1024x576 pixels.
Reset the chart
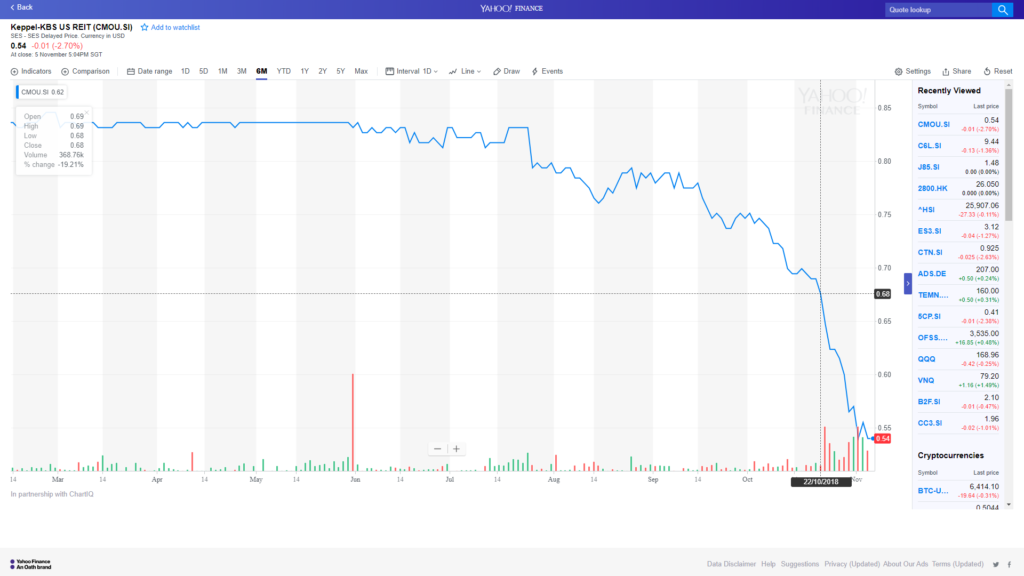[x=997, y=71]
